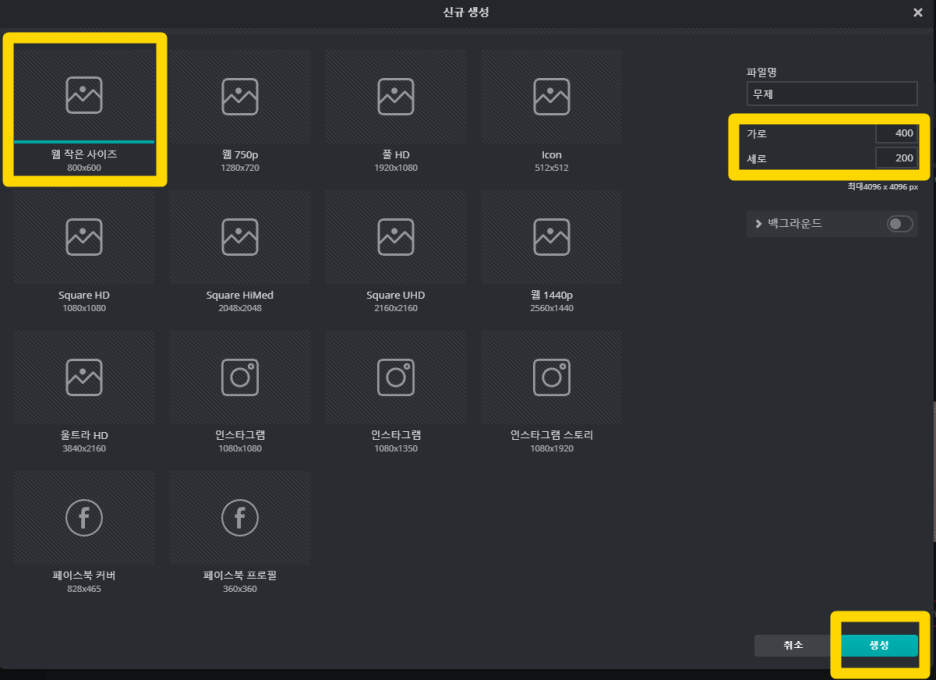Image resolution: width=936 pixels, height=680 pixels.
Task: Close the 신규 생성 dialog
Action: tap(917, 13)
